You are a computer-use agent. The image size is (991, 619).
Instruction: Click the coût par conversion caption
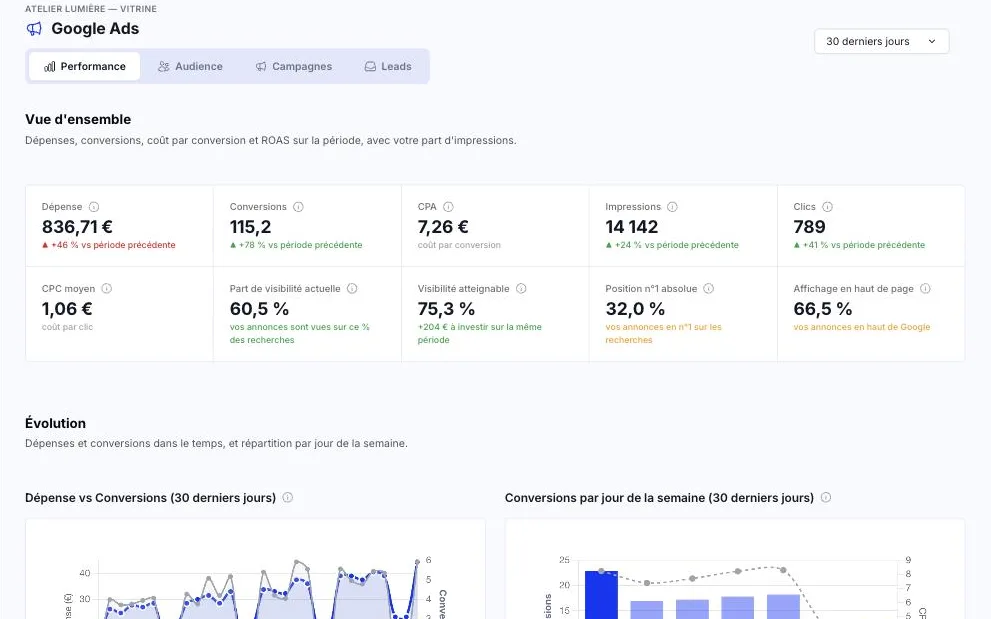tap(459, 245)
